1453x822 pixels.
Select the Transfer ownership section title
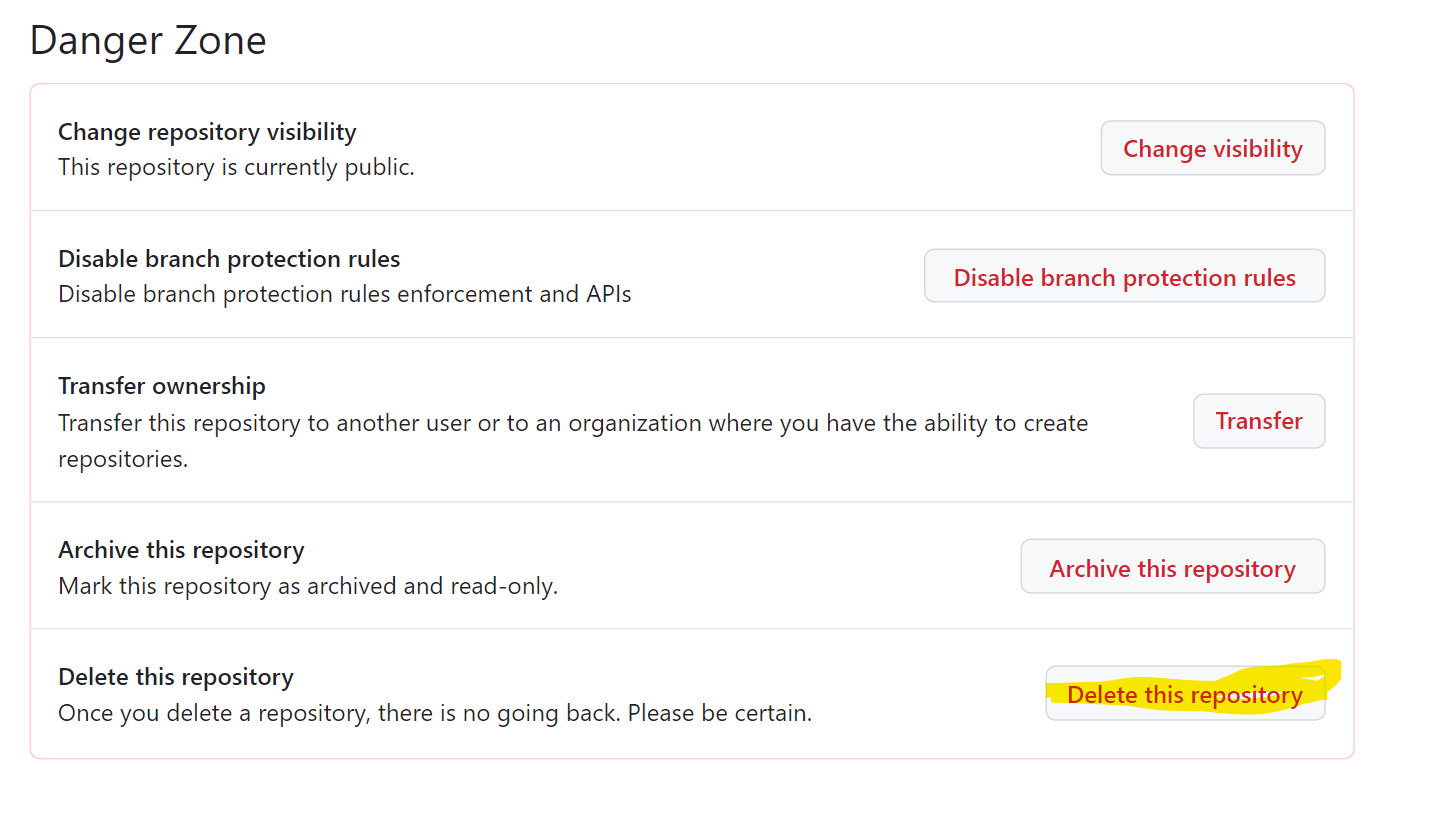161,385
